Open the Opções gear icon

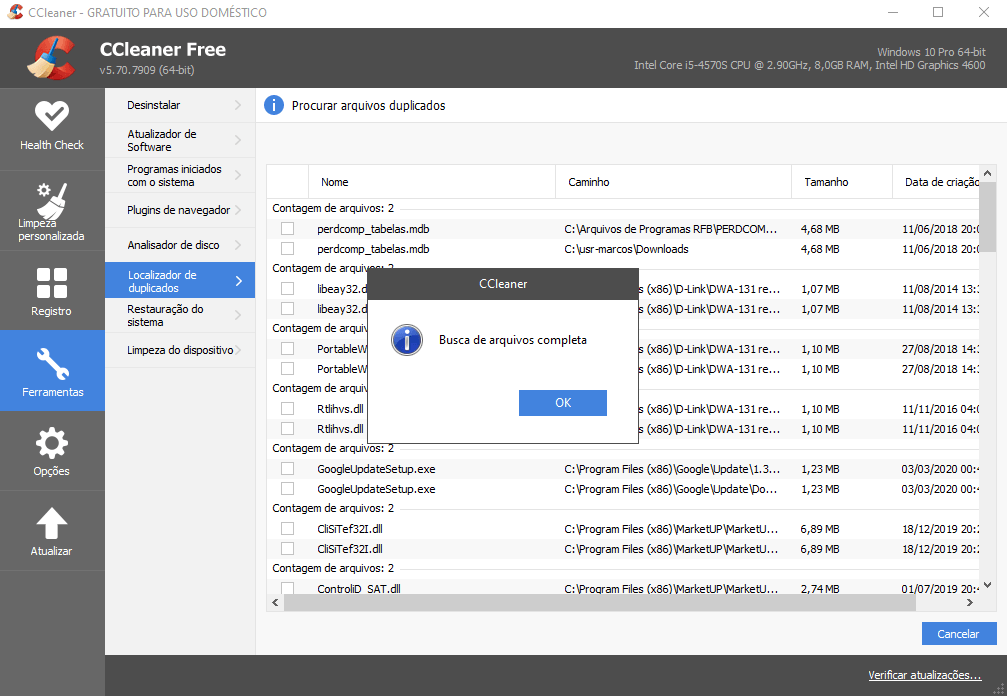pyautogui.click(x=51, y=443)
